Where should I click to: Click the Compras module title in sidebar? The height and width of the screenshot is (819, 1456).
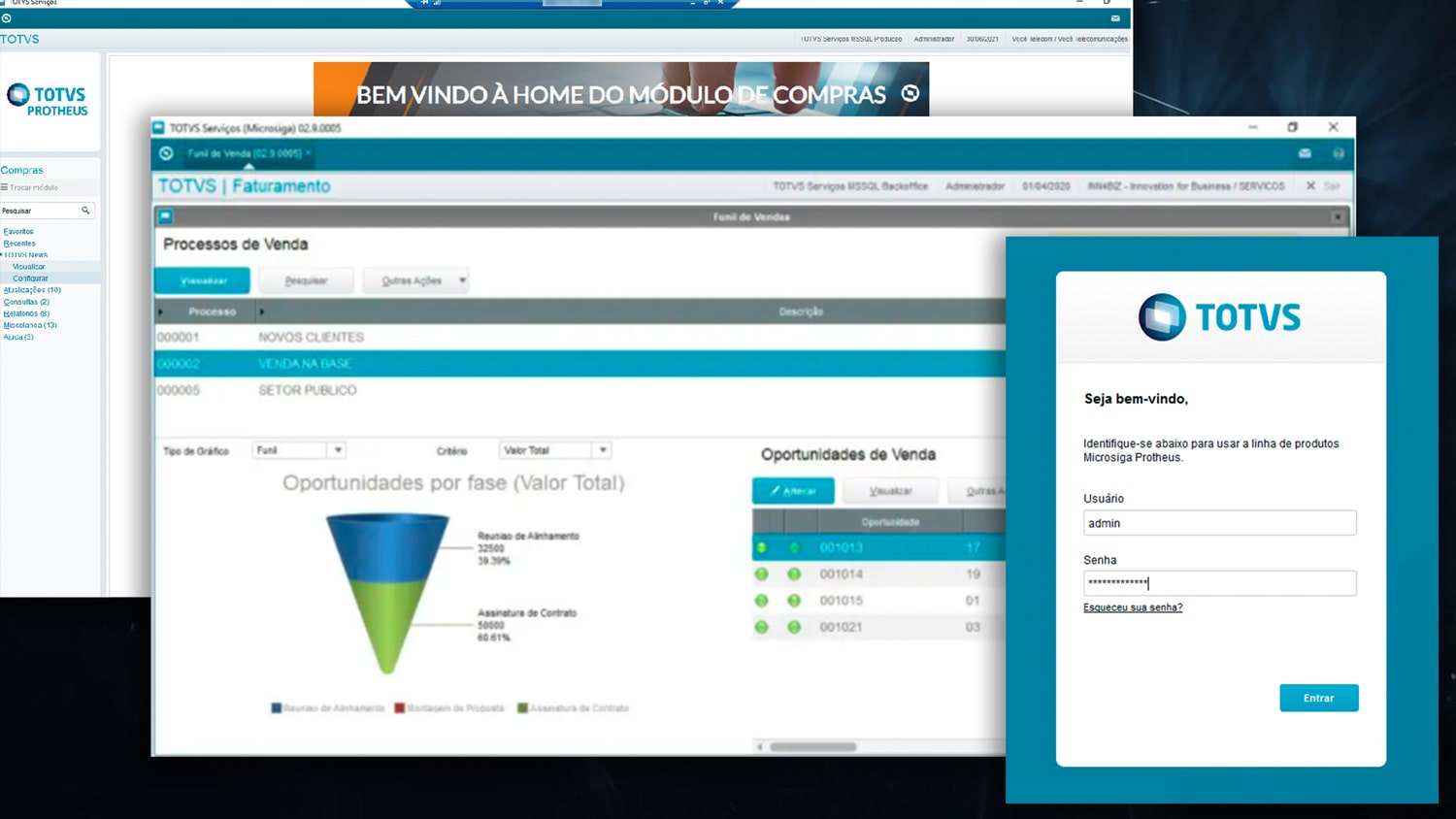pyautogui.click(x=21, y=170)
